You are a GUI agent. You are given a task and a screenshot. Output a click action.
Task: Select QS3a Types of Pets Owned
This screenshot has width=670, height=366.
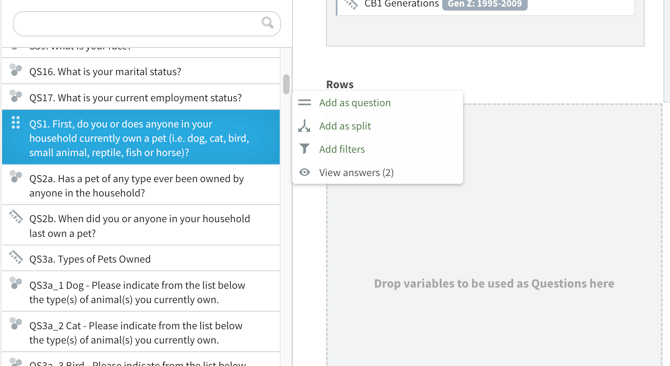(141, 258)
